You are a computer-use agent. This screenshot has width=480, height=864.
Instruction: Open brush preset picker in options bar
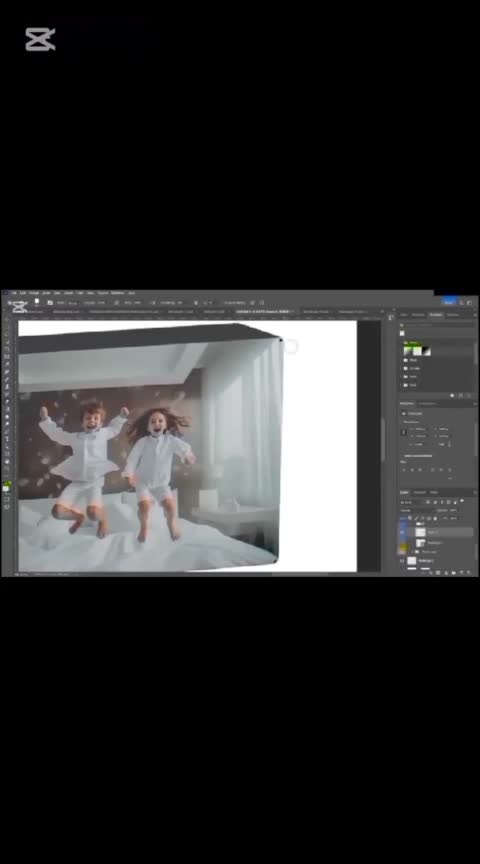tap(37, 303)
